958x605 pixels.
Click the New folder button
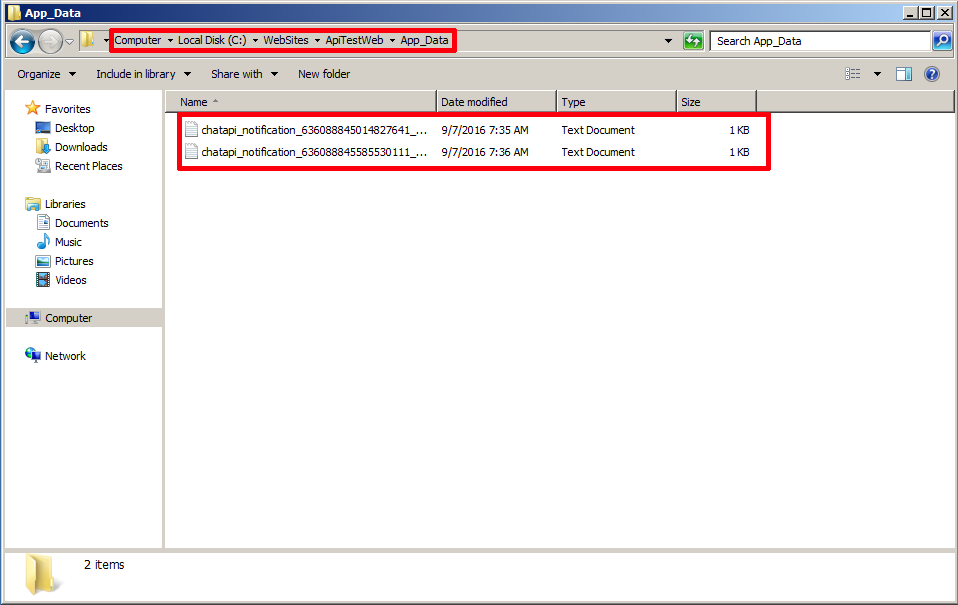tap(324, 74)
